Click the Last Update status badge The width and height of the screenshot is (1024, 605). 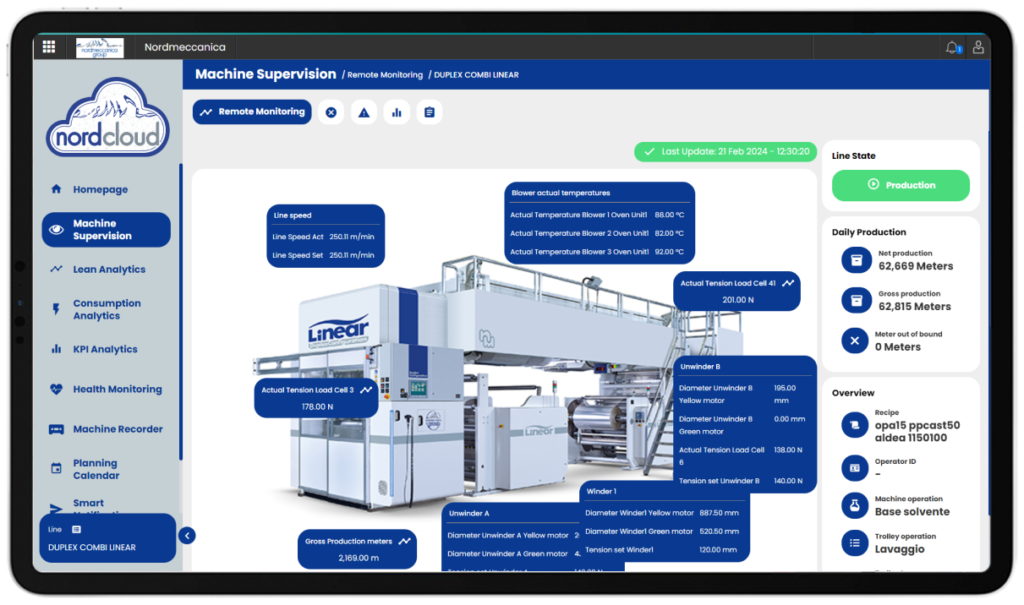[x=726, y=152]
